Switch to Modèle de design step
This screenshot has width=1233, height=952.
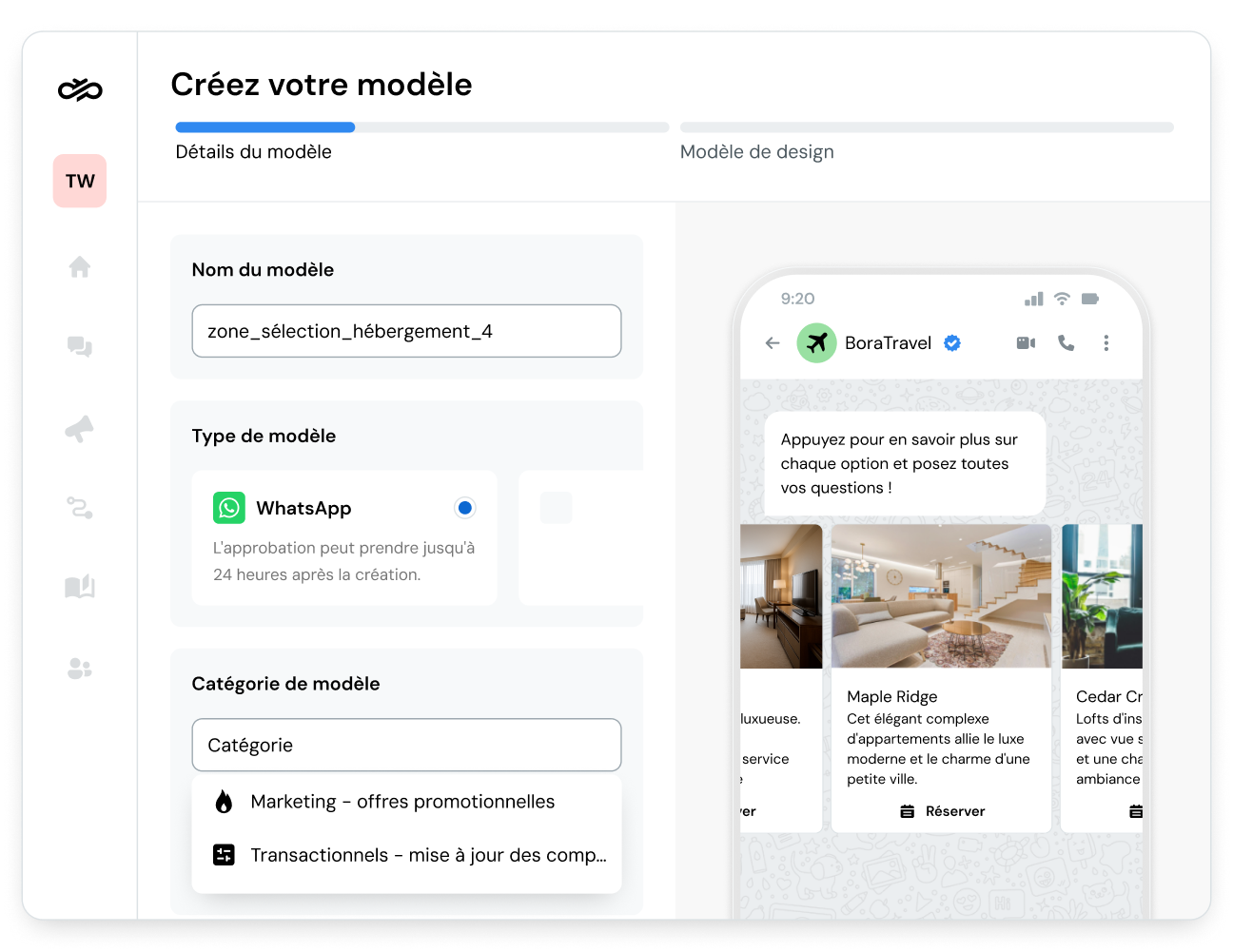[757, 152]
